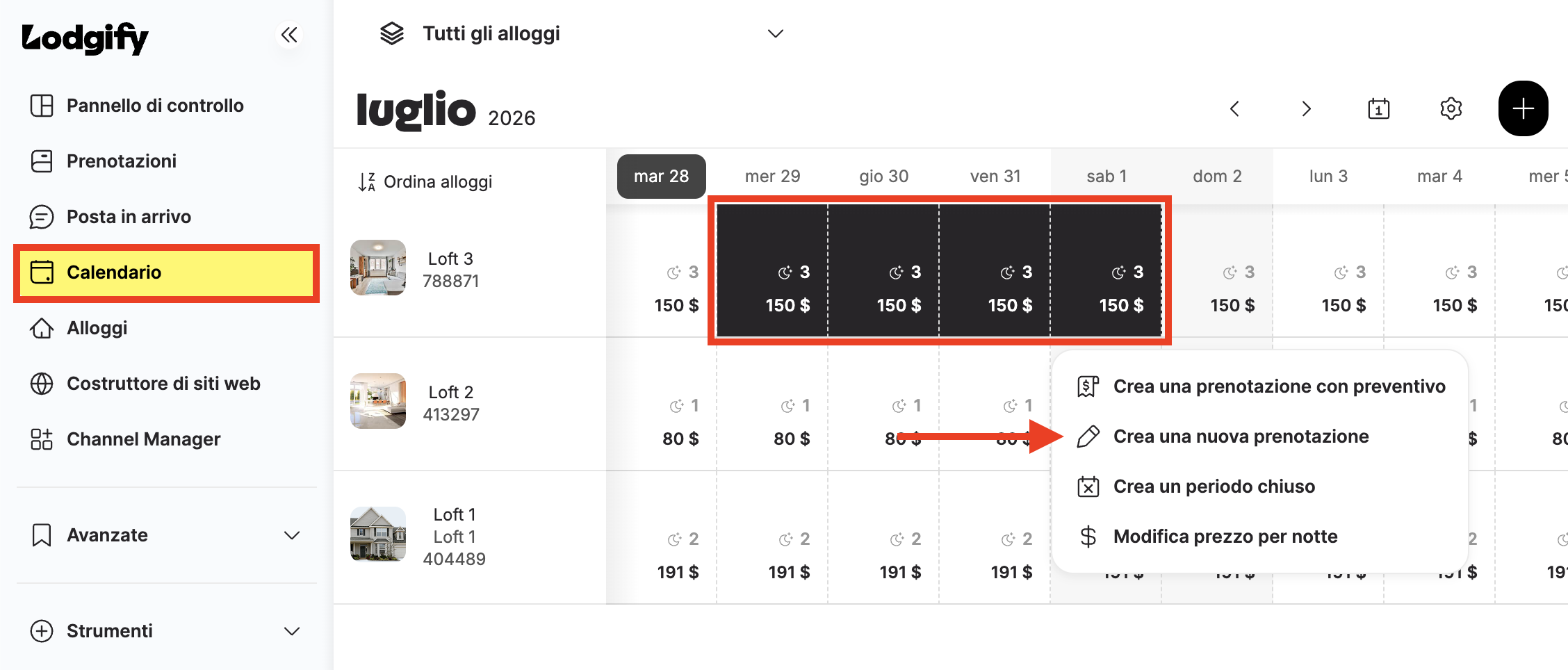Viewport: 1568px width, 670px height.
Task: Jump to today using calendar icon
Action: [x=1378, y=108]
